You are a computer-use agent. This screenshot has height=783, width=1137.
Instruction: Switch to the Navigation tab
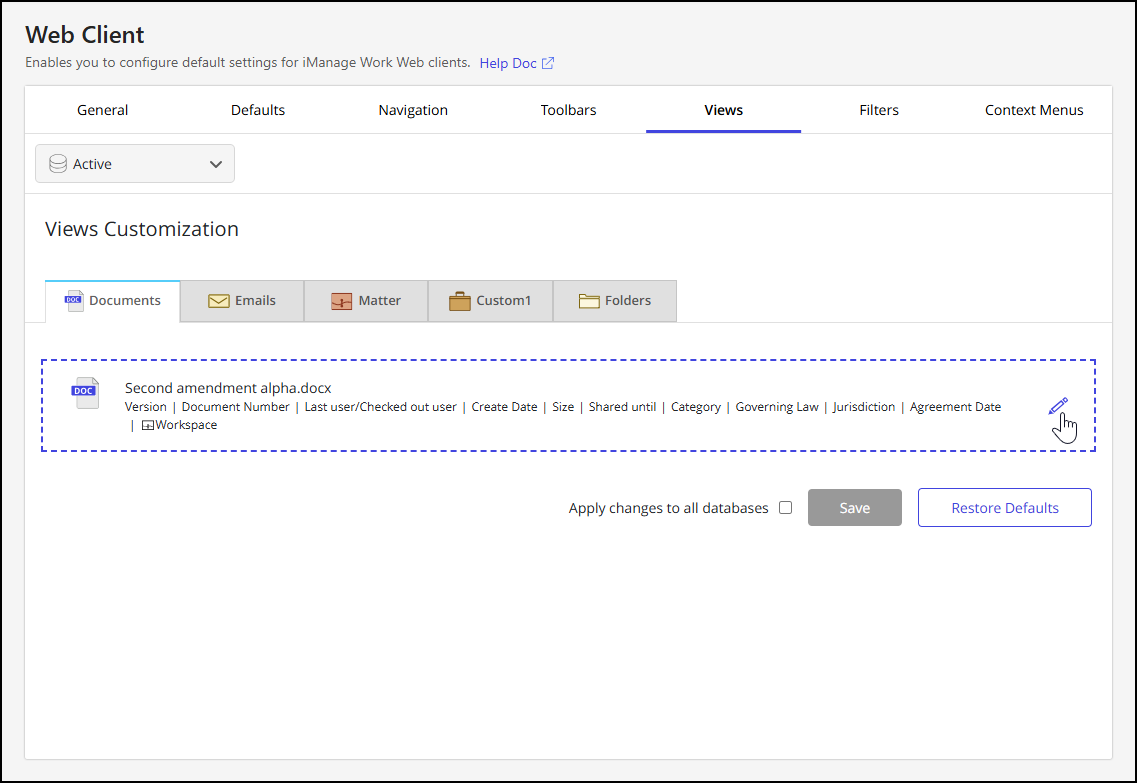point(413,110)
